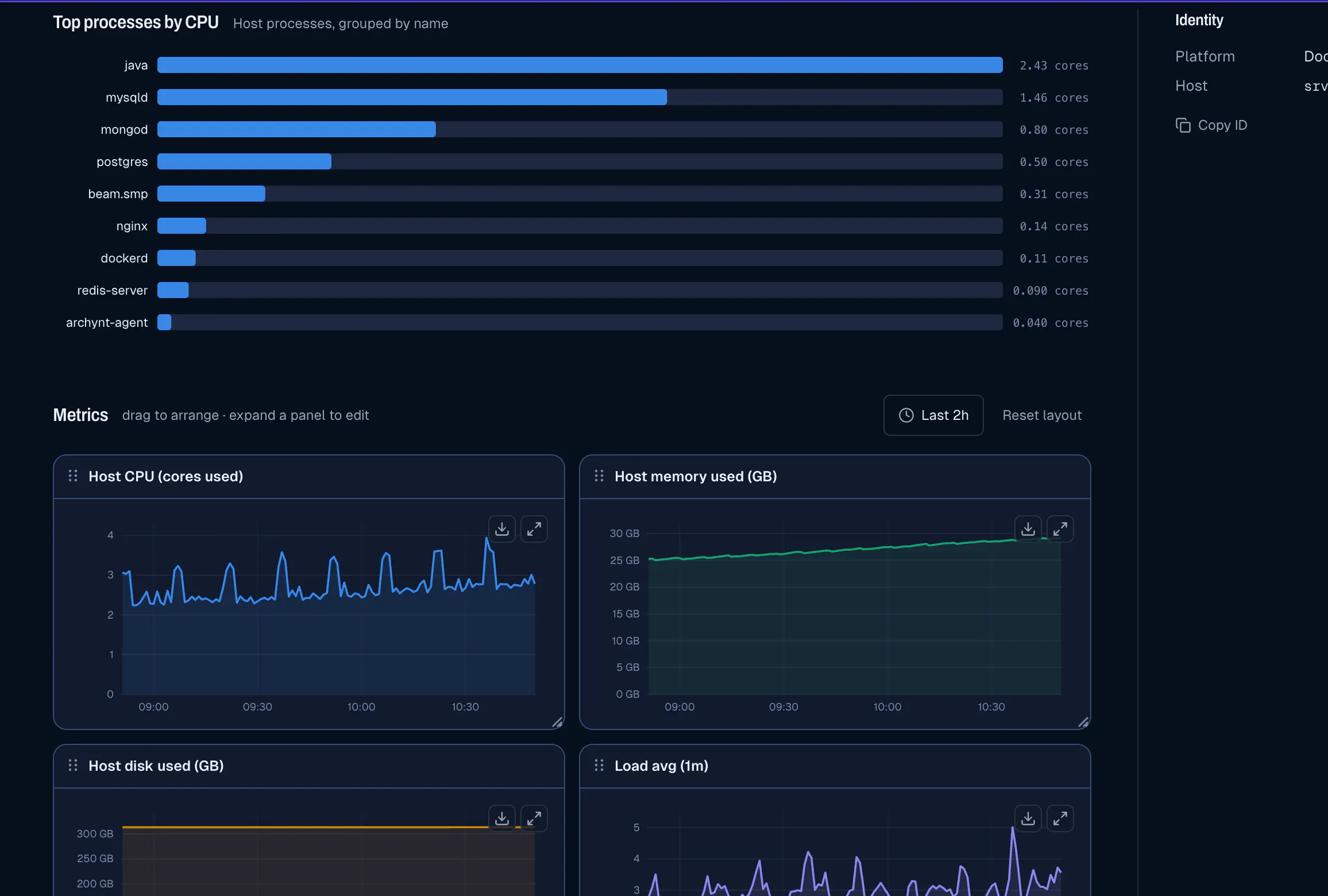Expand the Host memory used panel
1328x896 pixels.
click(1060, 529)
